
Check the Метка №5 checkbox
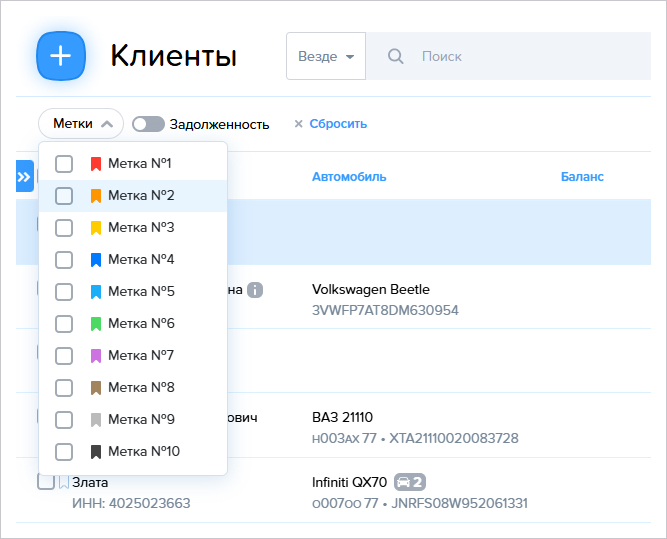[64, 292]
